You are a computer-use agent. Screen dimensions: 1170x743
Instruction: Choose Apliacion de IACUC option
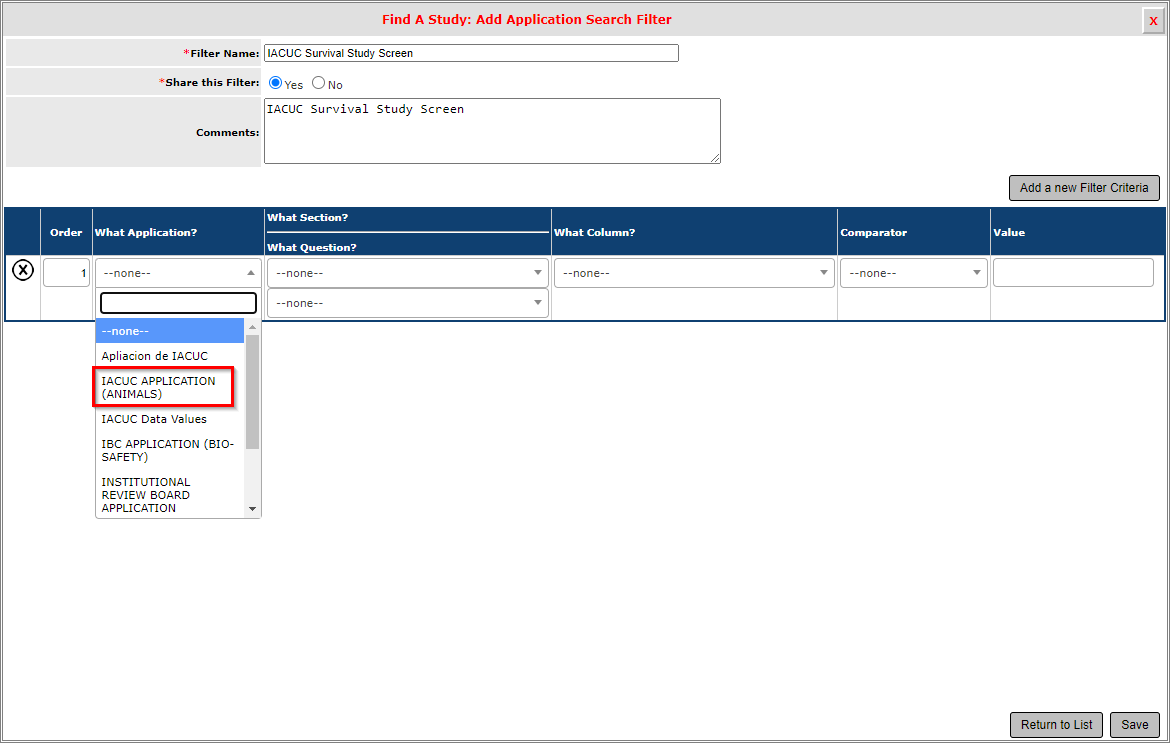(x=170, y=356)
